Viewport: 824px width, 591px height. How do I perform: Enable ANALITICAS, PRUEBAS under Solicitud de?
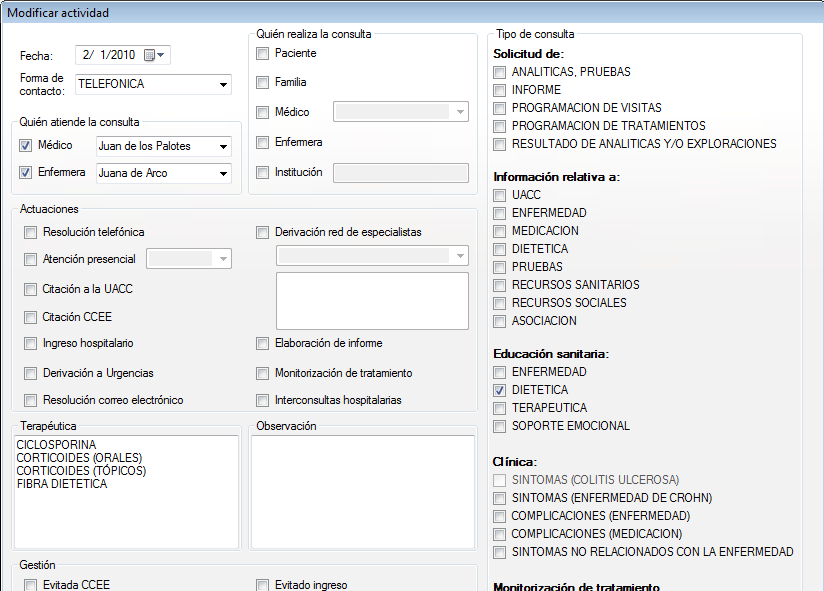(x=498, y=72)
